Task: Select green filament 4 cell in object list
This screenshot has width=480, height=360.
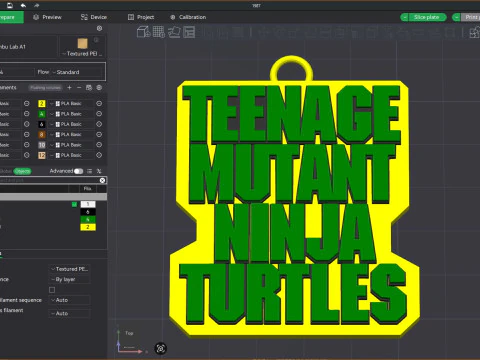Action: click(88, 219)
